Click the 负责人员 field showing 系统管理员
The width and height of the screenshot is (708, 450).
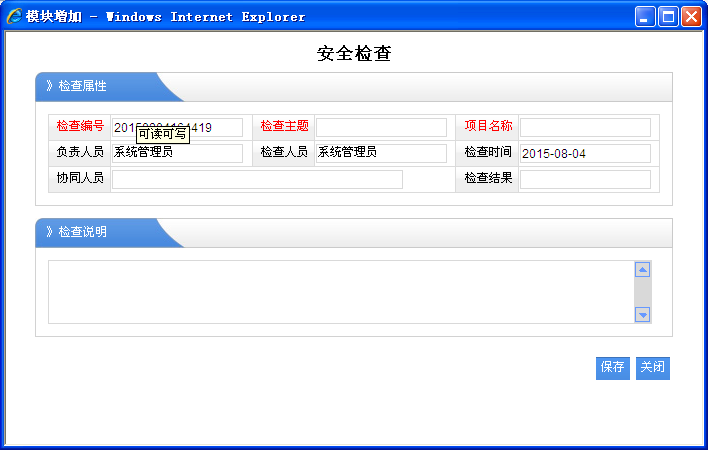(177, 153)
